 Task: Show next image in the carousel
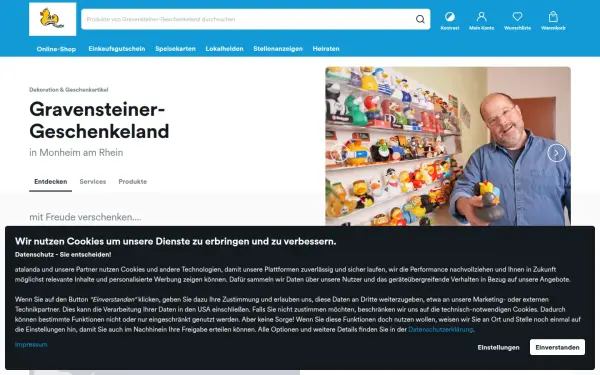[x=556, y=153]
